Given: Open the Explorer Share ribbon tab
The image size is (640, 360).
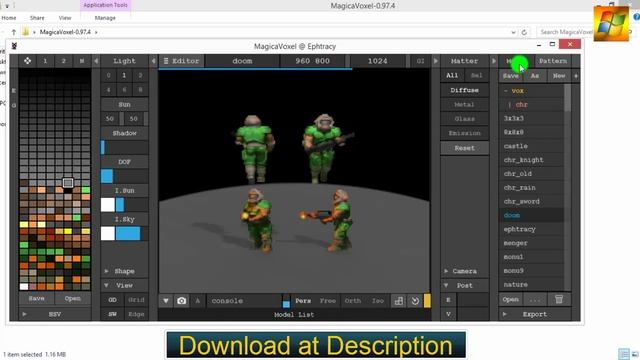Looking at the screenshot, I should click(37, 18).
